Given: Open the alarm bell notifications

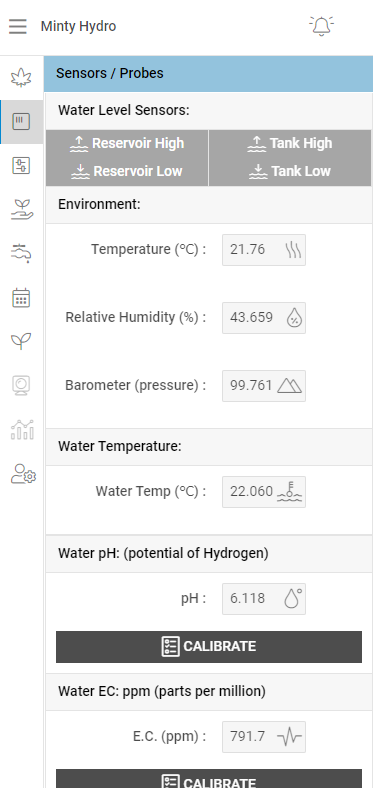Looking at the screenshot, I should (x=322, y=26).
